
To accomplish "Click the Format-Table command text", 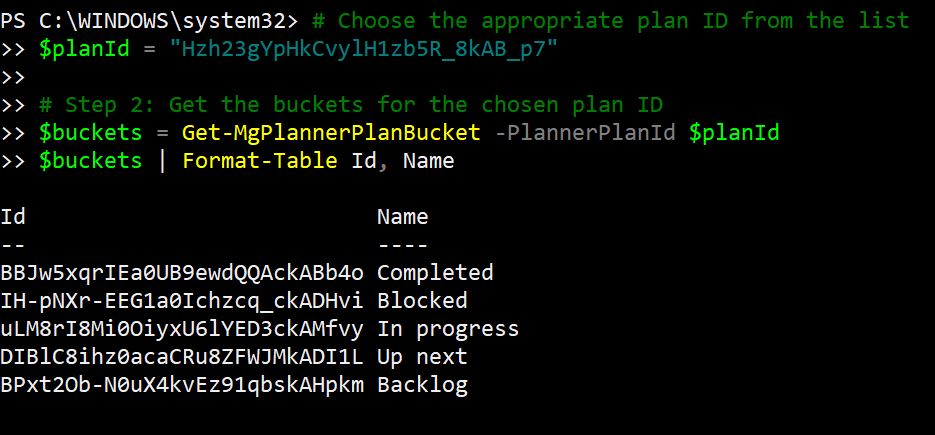I will [x=258, y=160].
